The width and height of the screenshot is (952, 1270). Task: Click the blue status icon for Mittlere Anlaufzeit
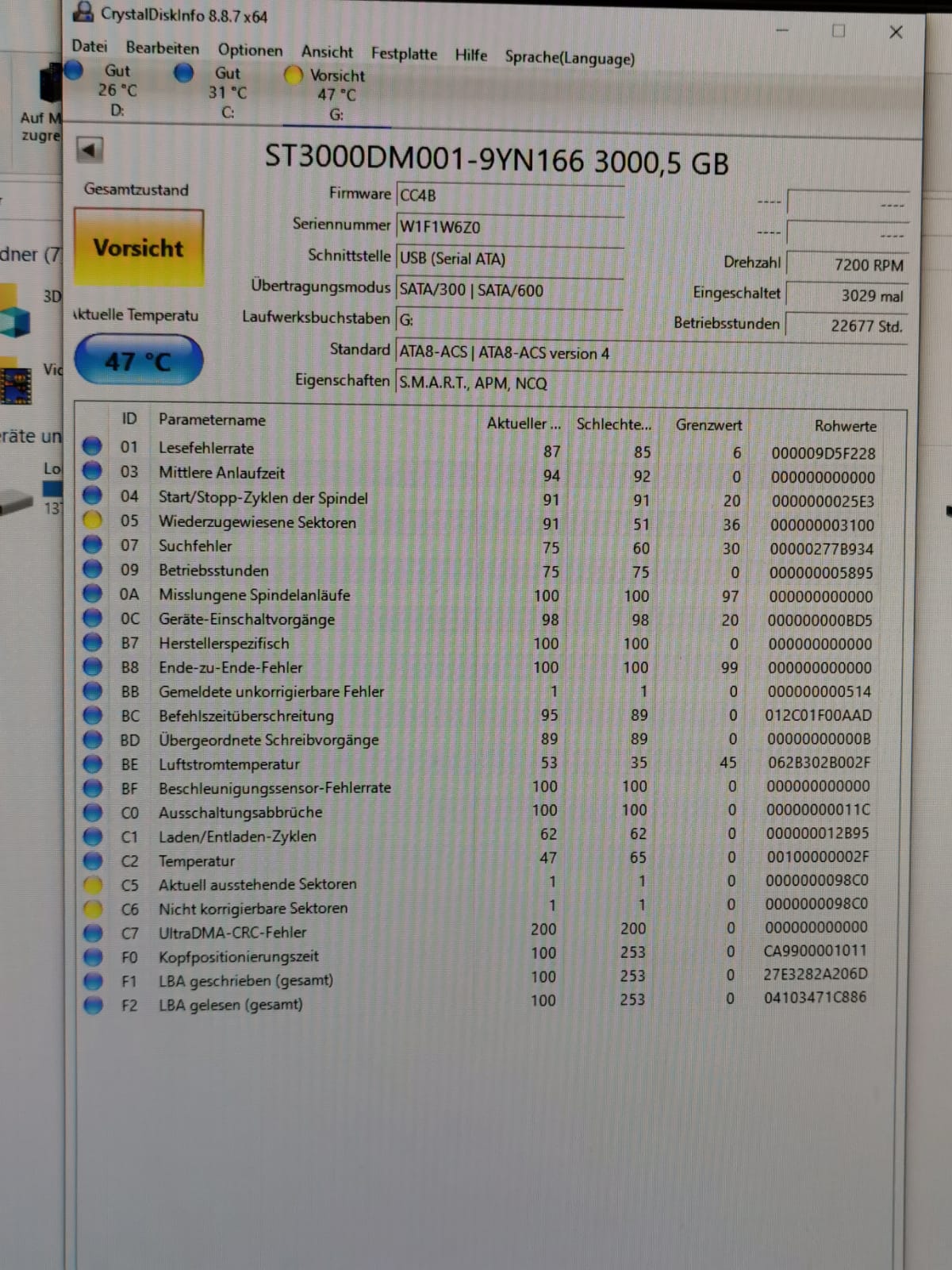92,471
